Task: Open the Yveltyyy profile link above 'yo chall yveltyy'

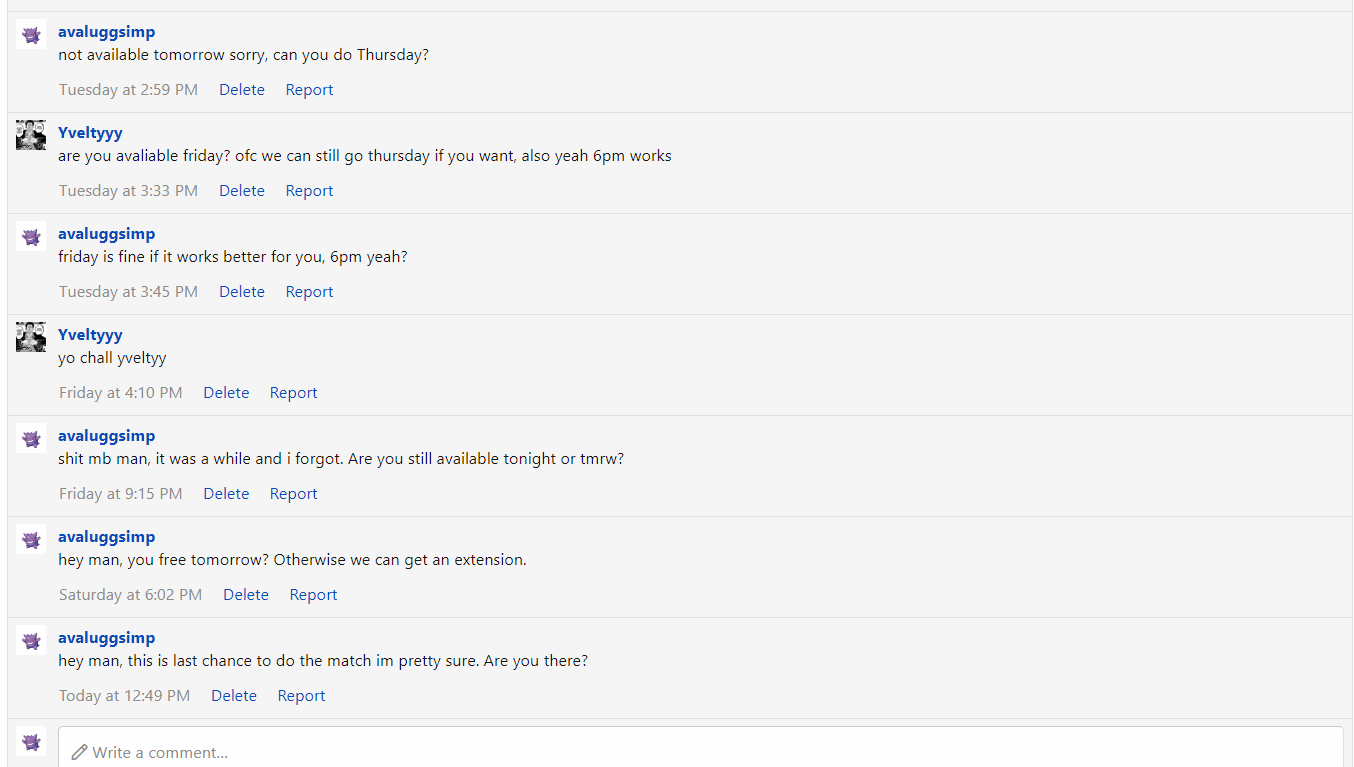Action: coord(90,335)
